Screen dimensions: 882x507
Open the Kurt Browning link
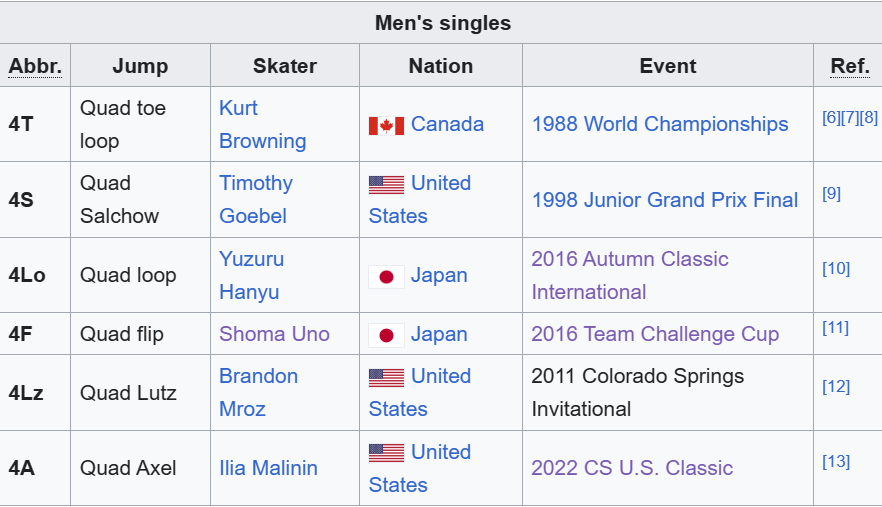(263, 124)
